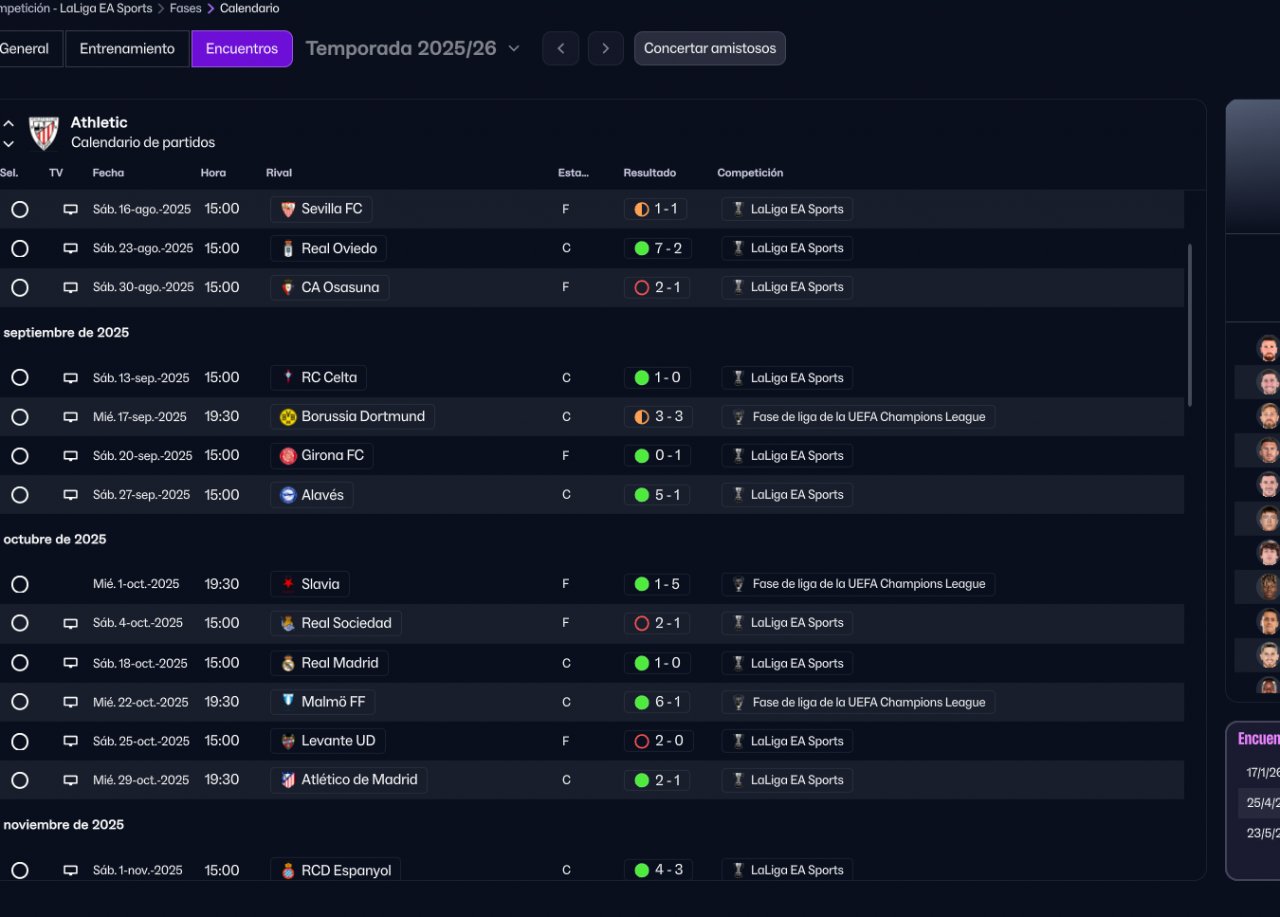The width and height of the screenshot is (1280, 917).
Task: Click the TV icon in the Borussia Dortmund row
Action: click(x=70, y=417)
